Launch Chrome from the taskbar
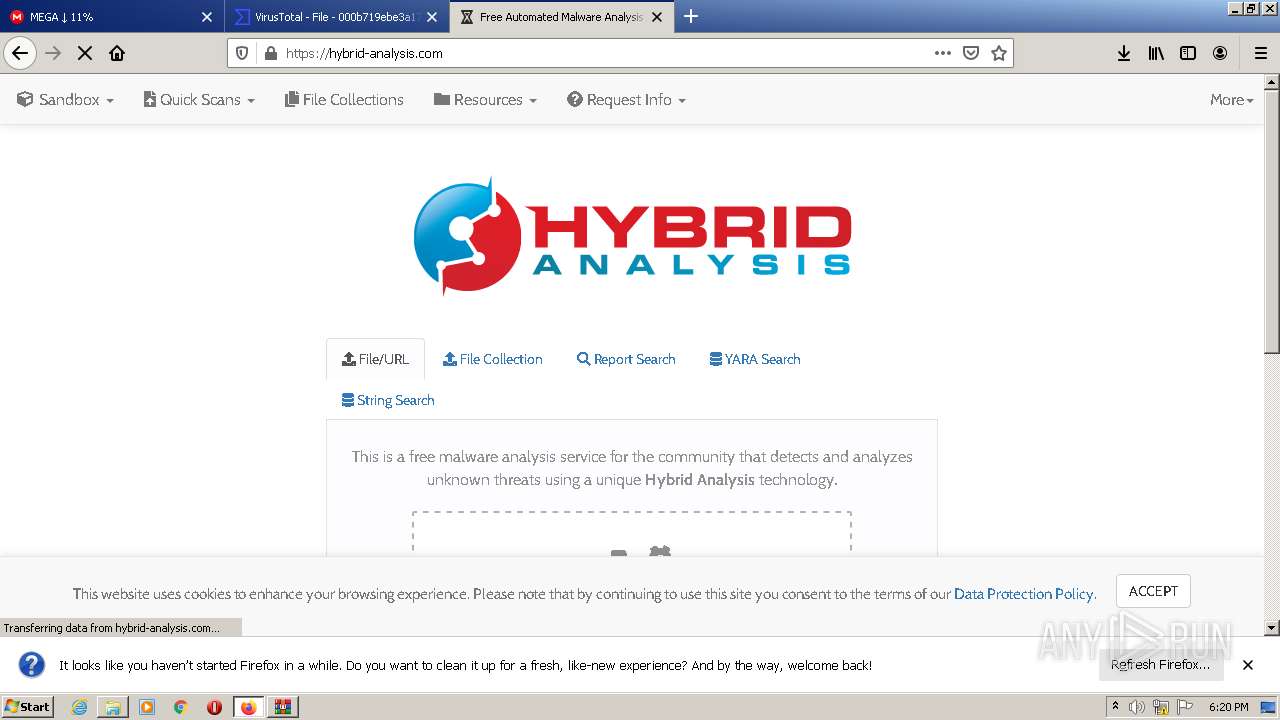1280x720 pixels. [180, 707]
